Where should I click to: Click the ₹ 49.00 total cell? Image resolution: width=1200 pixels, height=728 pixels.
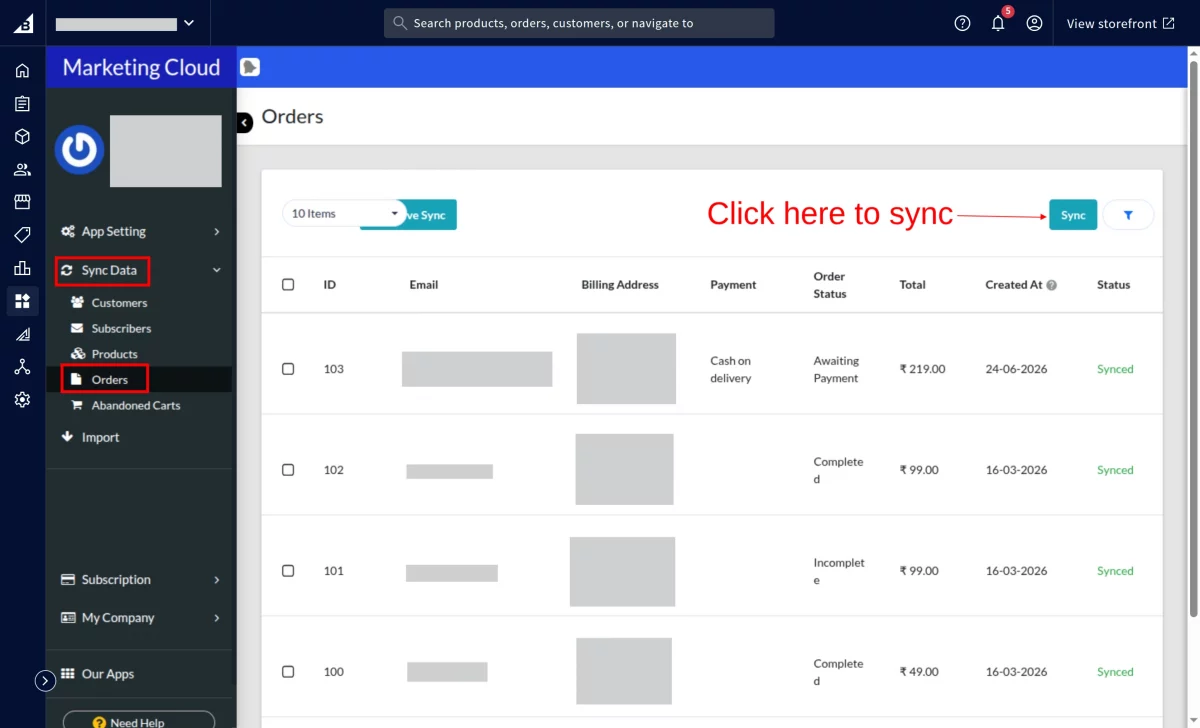pos(919,672)
